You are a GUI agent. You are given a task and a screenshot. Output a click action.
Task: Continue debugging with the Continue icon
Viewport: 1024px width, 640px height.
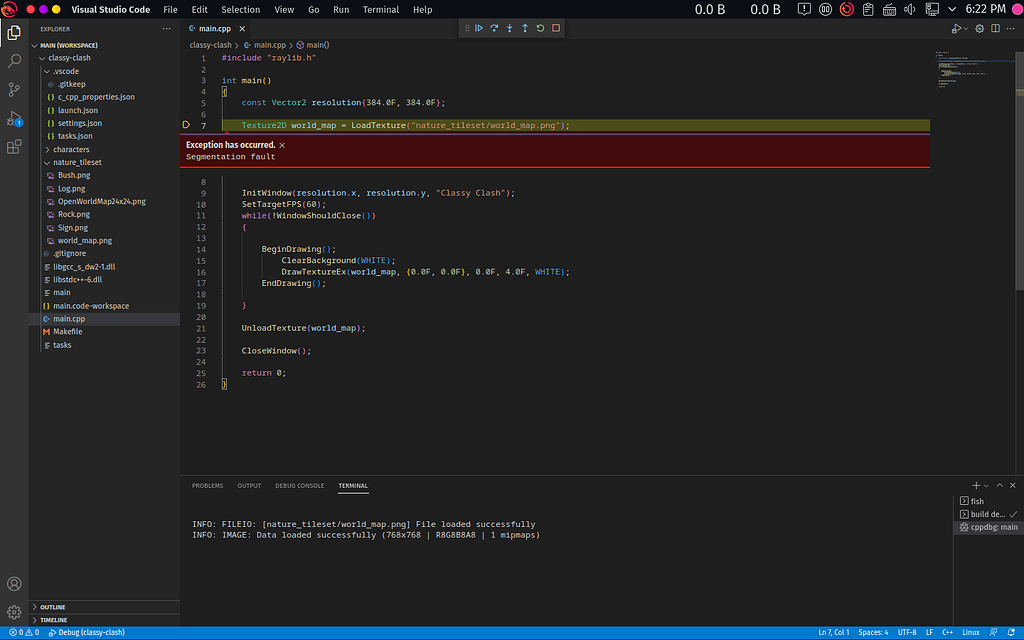pos(479,28)
